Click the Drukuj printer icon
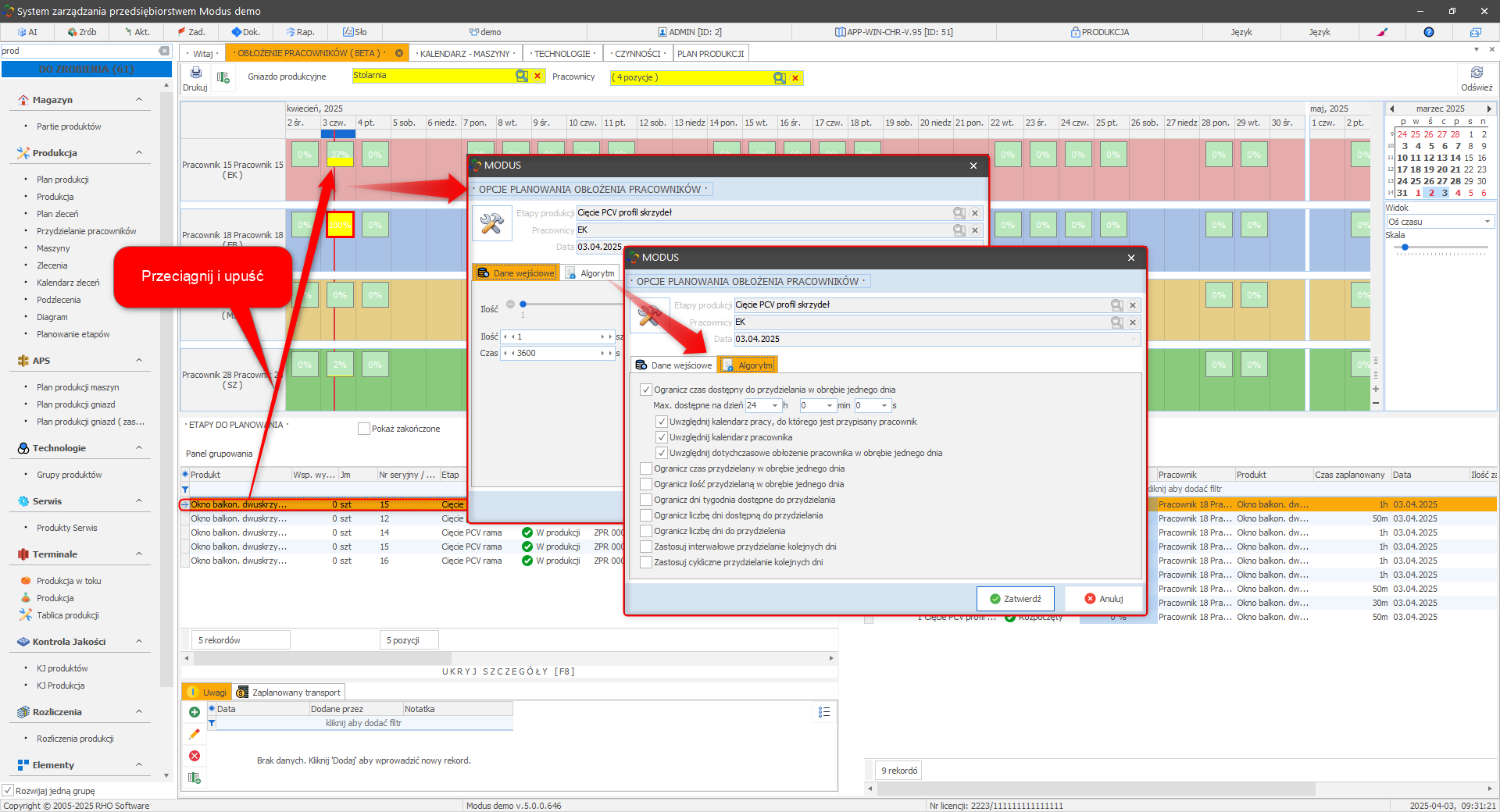Screen dimensions: 1500x812 click(195, 73)
